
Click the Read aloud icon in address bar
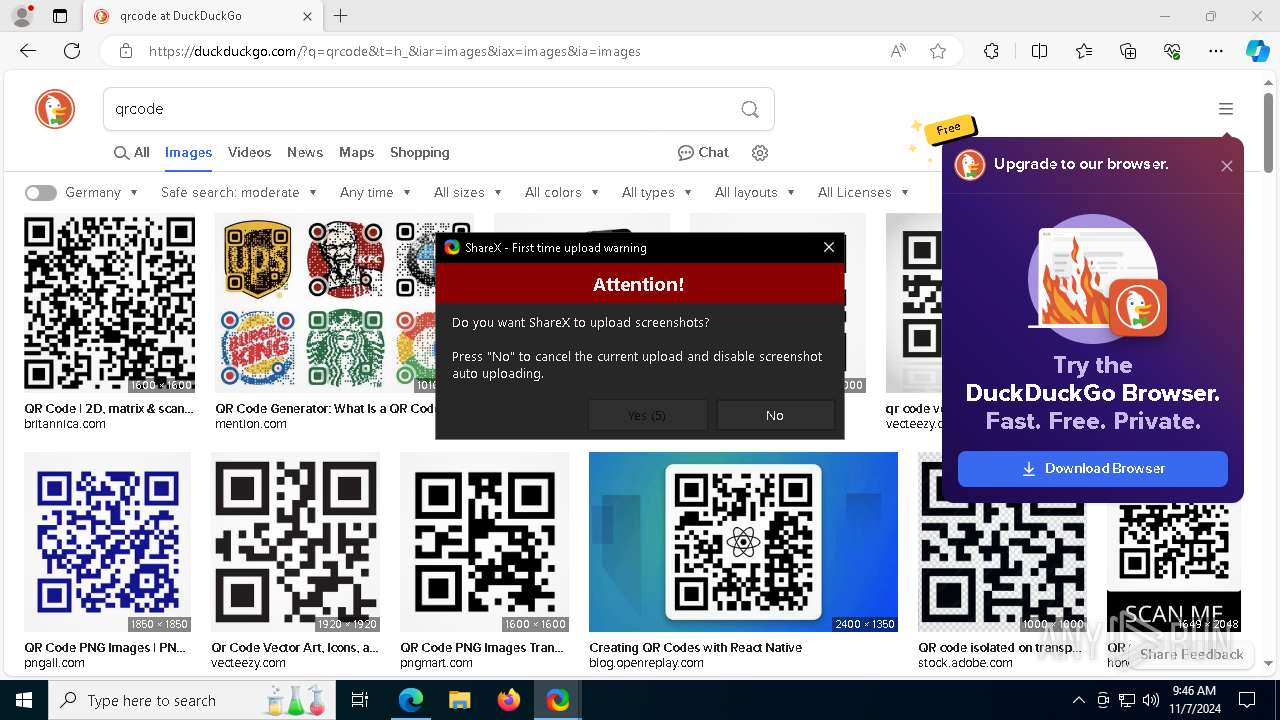point(898,51)
